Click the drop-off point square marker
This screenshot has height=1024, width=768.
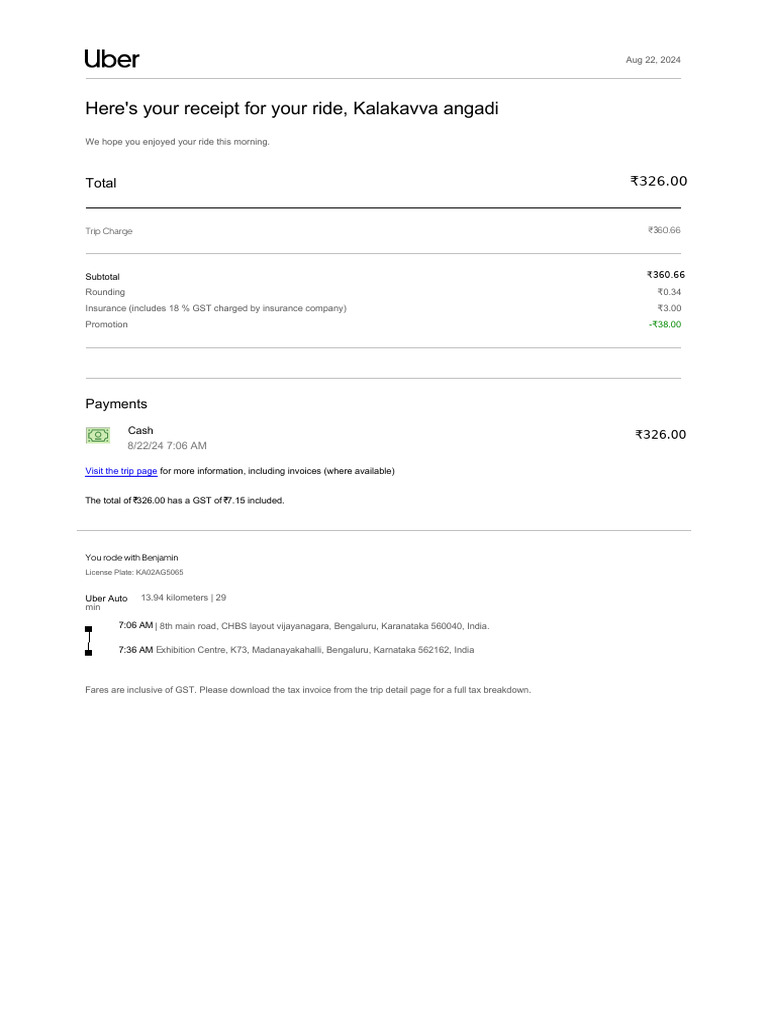coord(89,652)
